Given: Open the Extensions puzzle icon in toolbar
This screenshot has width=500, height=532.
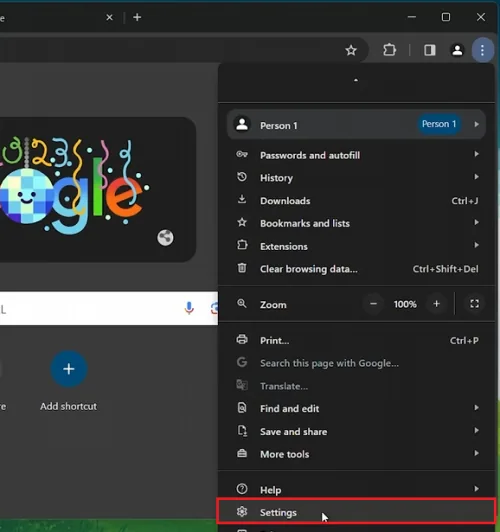Looking at the screenshot, I should (x=389, y=50).
